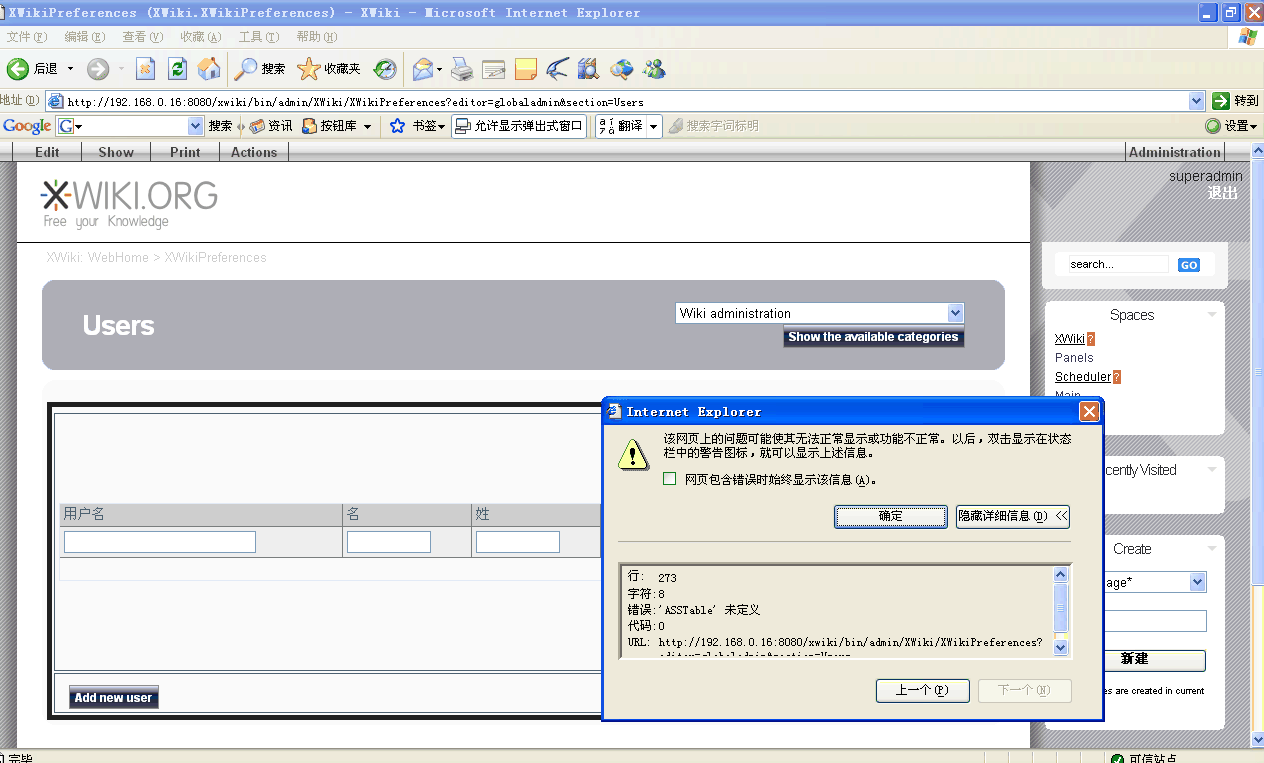Click the Forward arrow button
The width and height of the screenshot is (1264, 763).
[98, 69]
